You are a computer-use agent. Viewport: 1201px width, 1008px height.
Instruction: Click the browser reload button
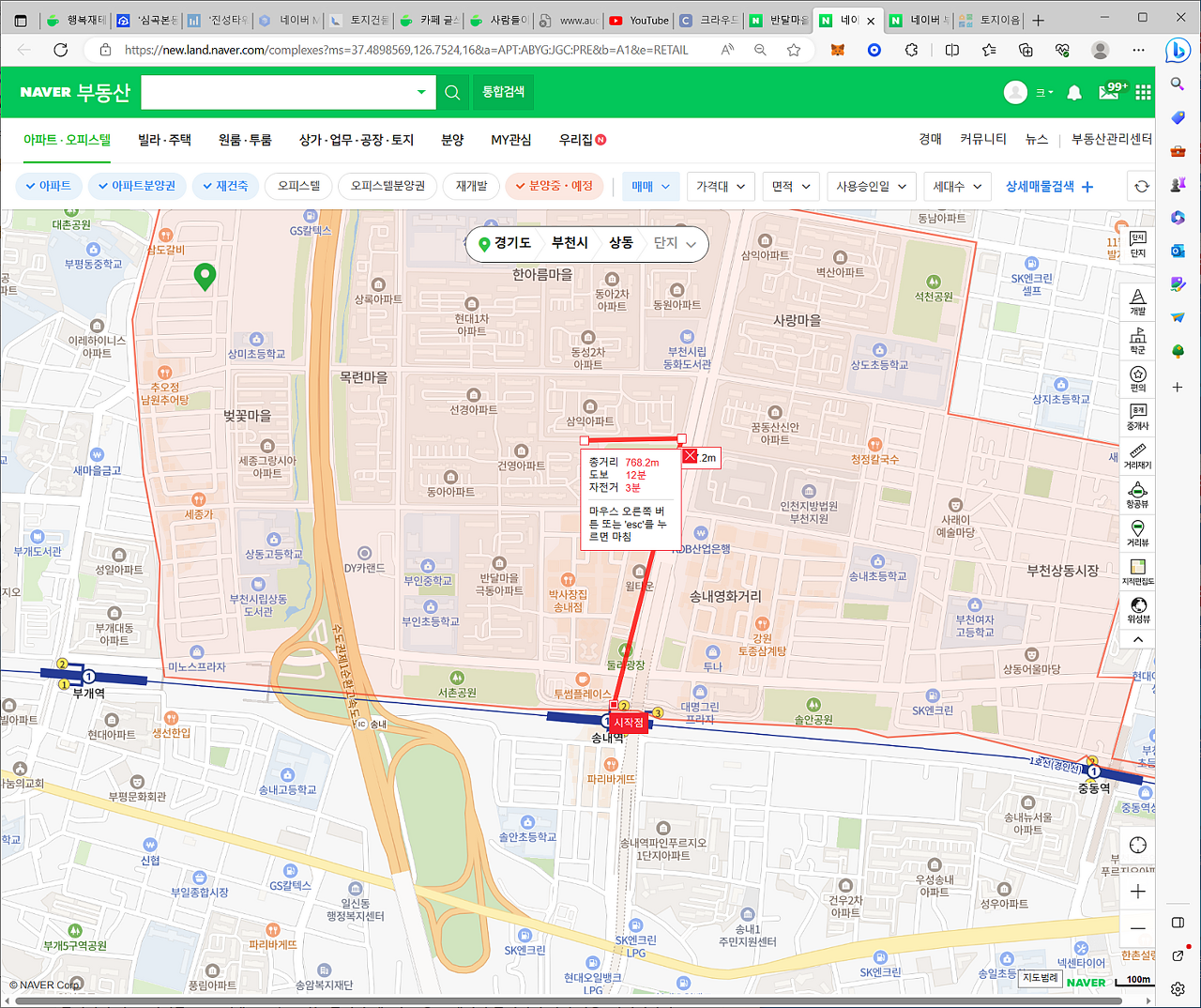click(x=60, y=50)
